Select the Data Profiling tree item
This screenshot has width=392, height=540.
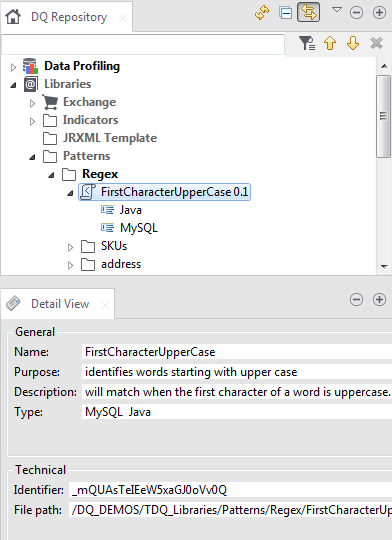(x=82, y=66)
